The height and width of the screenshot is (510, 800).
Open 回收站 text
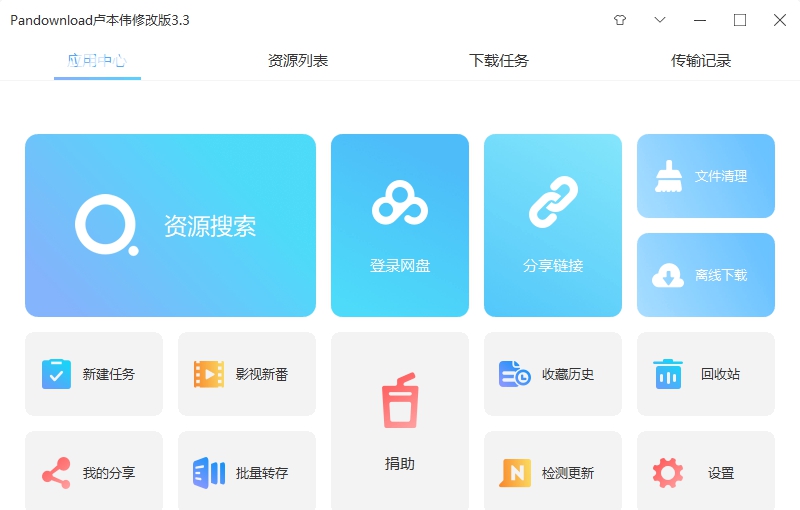tap(720, 374)
